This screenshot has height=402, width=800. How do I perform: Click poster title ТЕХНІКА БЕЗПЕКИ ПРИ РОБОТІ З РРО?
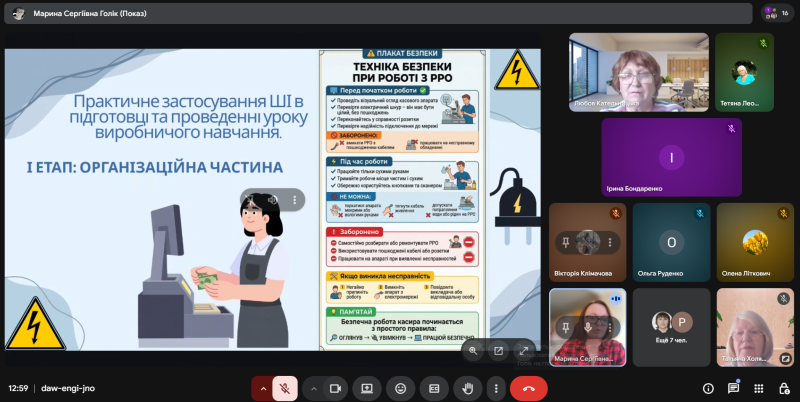pyautogui.click(x=402, y=72)
